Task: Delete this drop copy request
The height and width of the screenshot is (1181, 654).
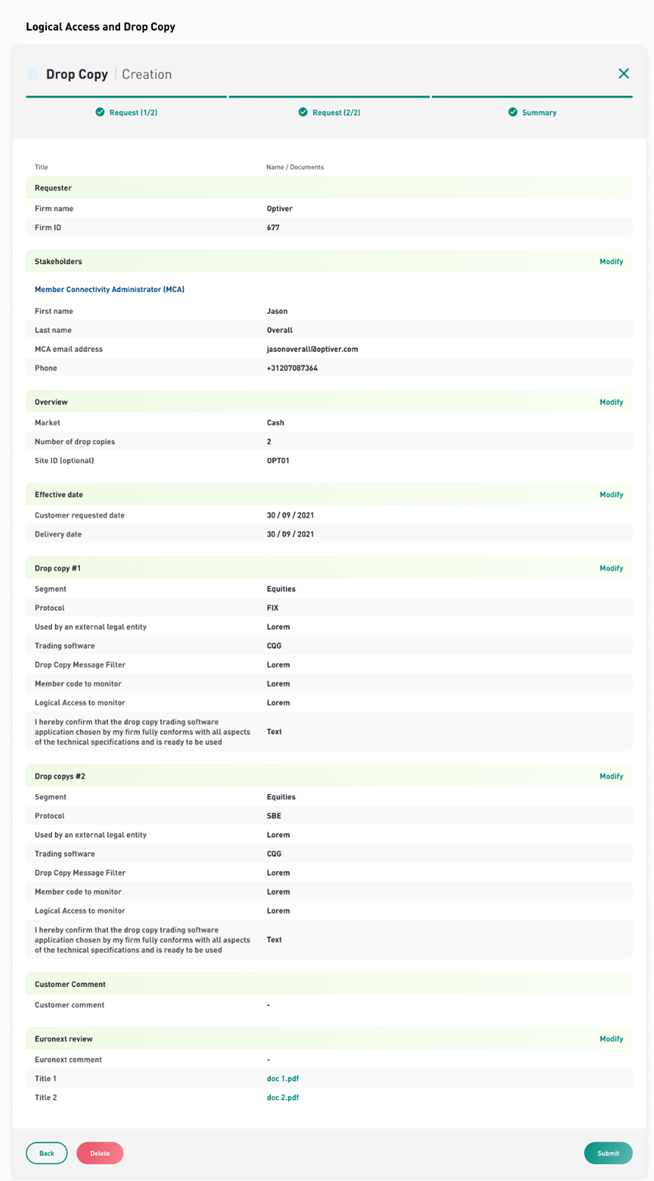Action: tap(99, 1153)
